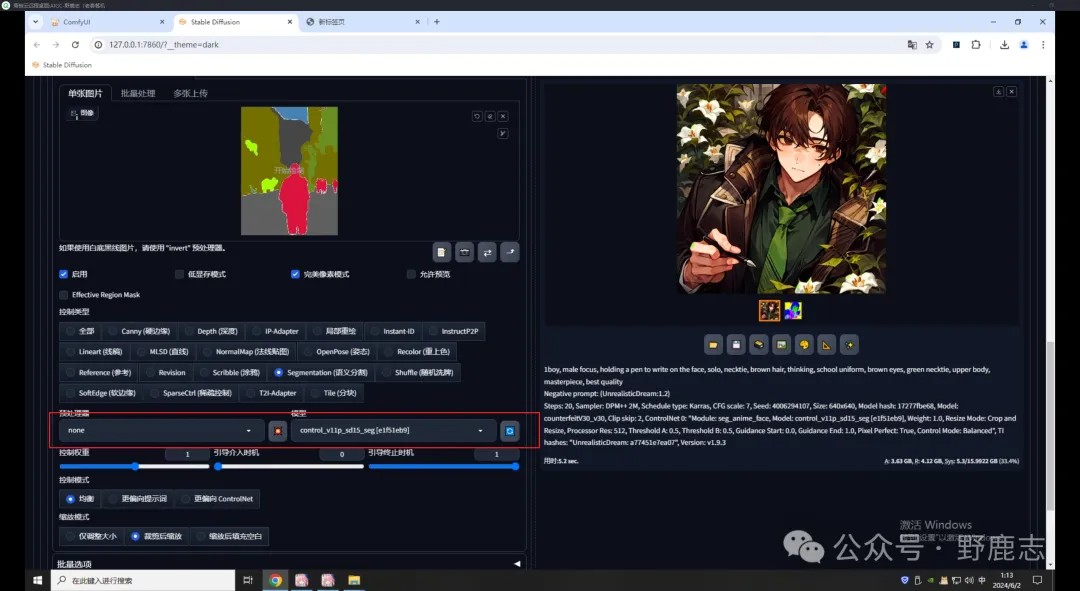Open Chrome extensions puzzle icon
This screenshot has width=1080, height=591.
click(x=976, y=45)
